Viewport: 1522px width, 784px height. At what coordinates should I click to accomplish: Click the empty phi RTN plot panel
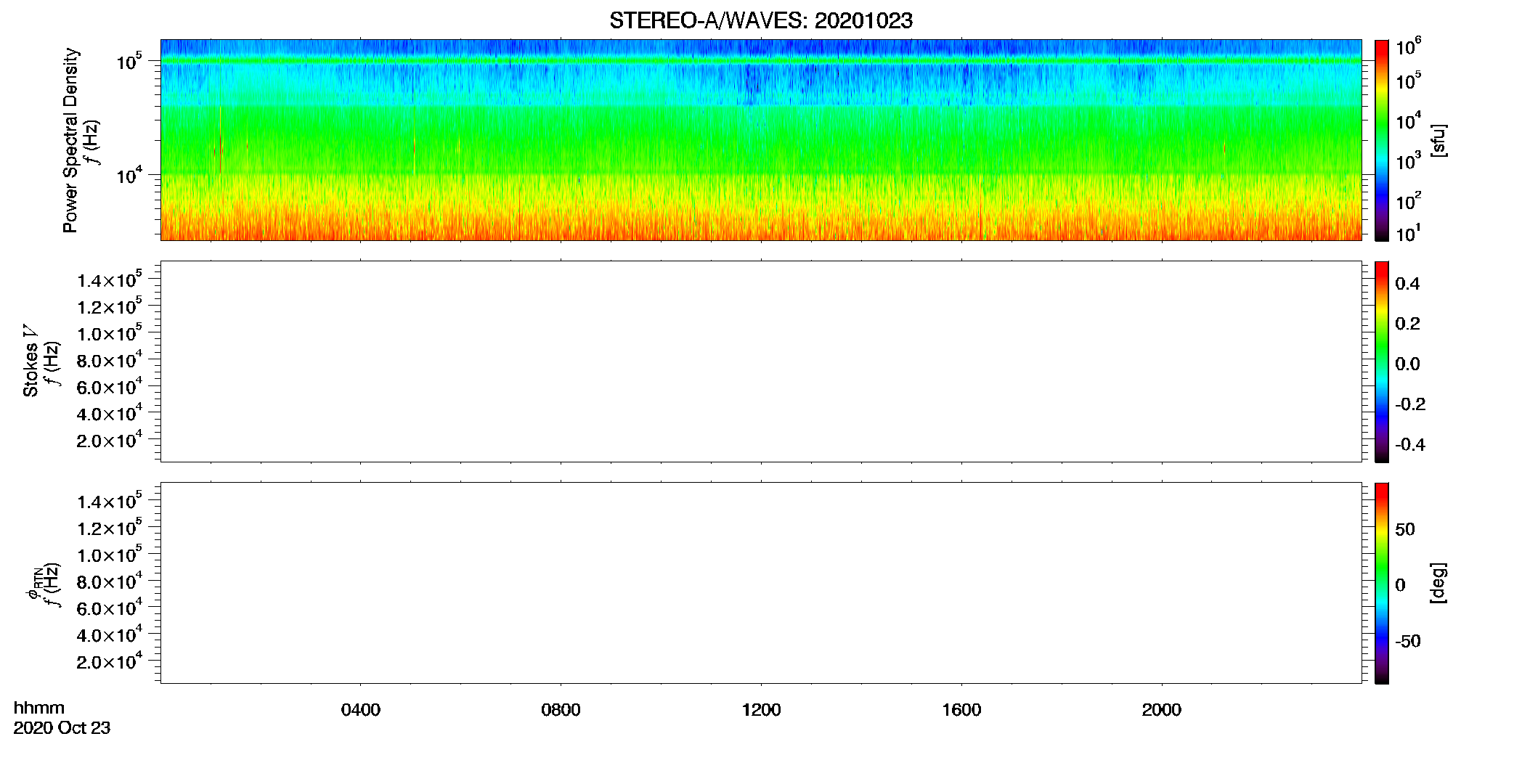(x=760, y=583)
